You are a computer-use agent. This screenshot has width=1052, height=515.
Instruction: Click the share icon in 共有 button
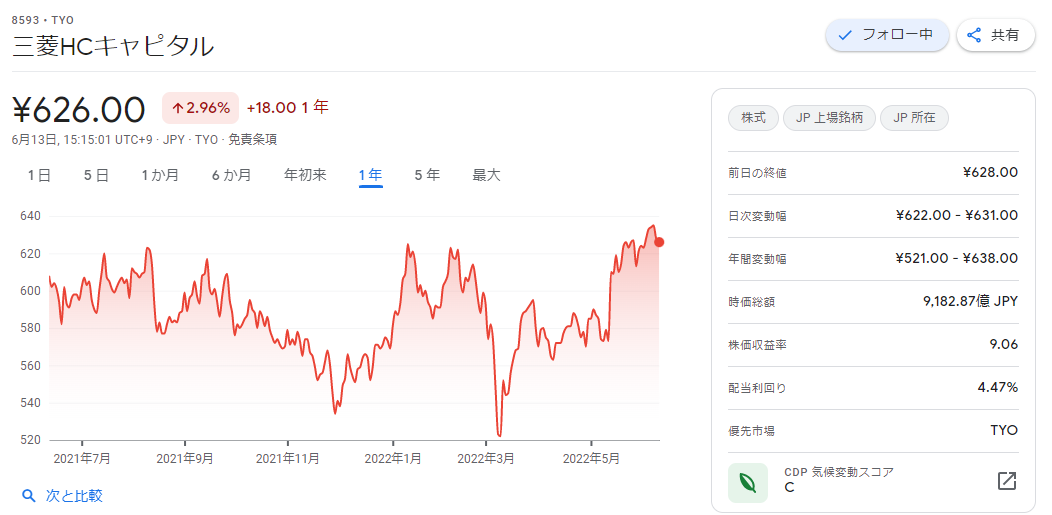point(974,35)
